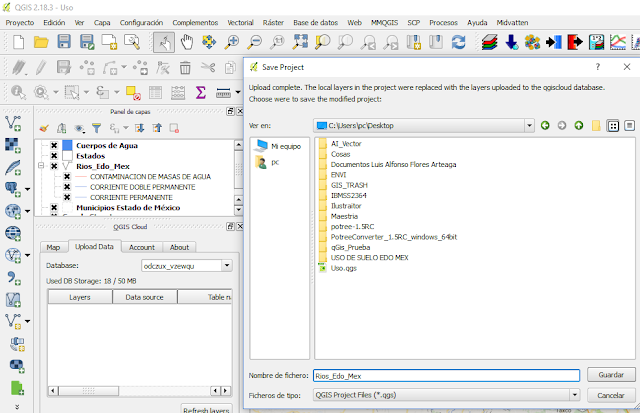The width and height of the screenshot is (640, 413).
Task: Toggle CONTAMINACION DE MASAS DE AGUA checkbox
Action: (x=67, y=176)
